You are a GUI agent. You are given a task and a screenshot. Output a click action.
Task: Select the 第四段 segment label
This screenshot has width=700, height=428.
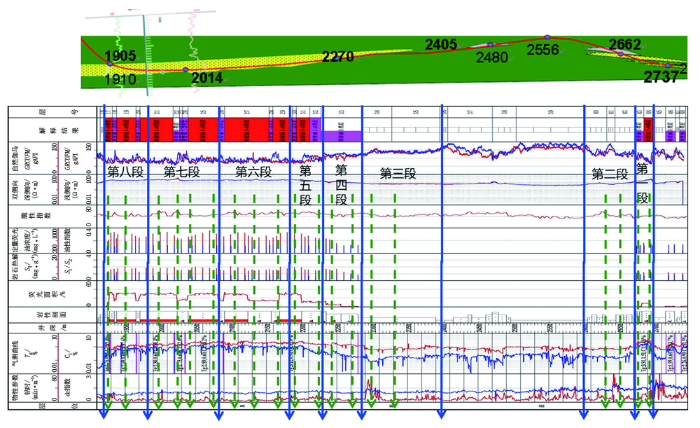[341, 184]
